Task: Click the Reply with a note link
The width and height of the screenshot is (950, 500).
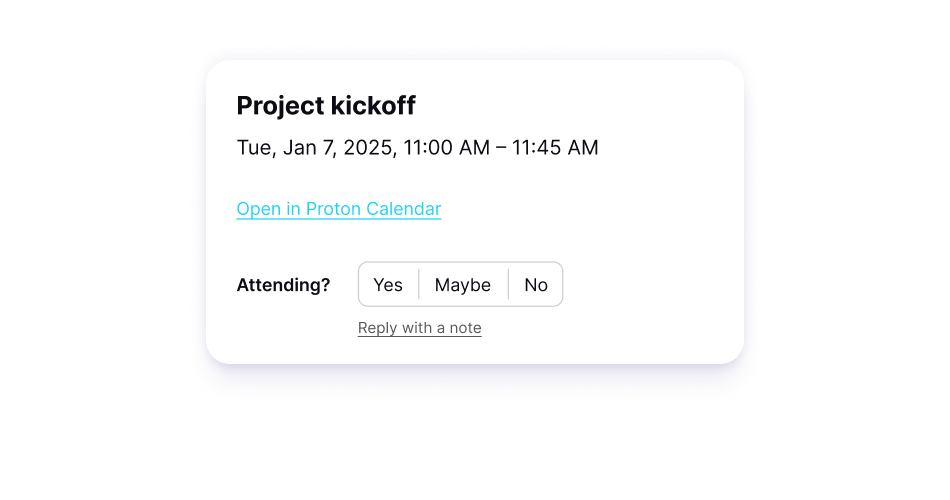Action: point(419,328)
